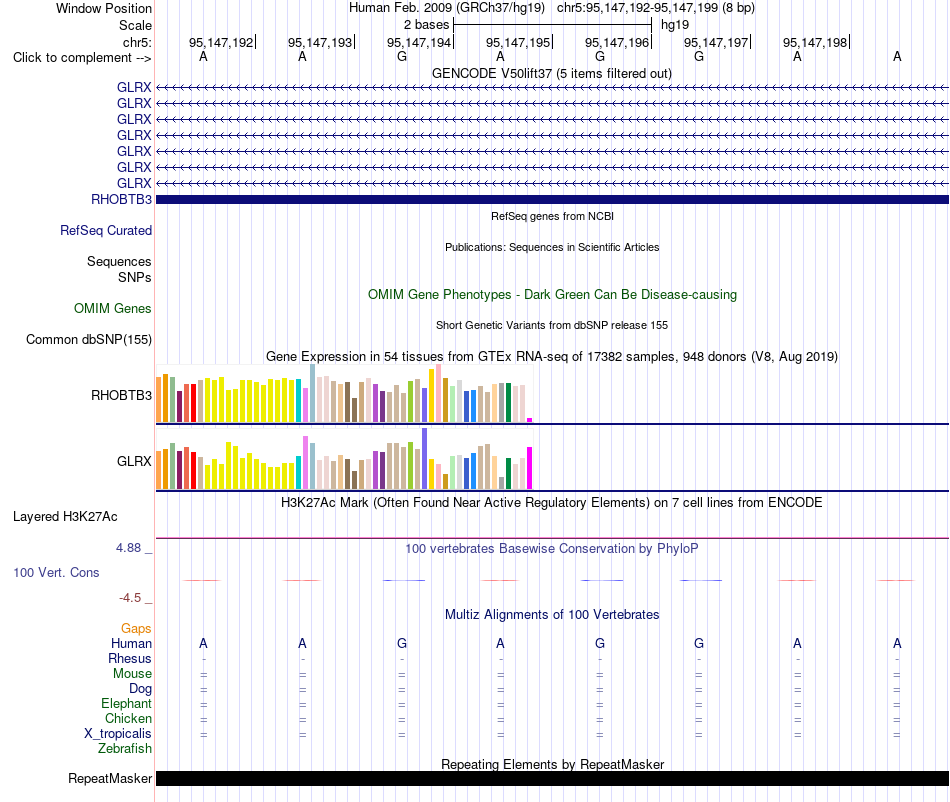
Task: Click 'RefSeq genes from NCBI' title
Action: point(552,216)
